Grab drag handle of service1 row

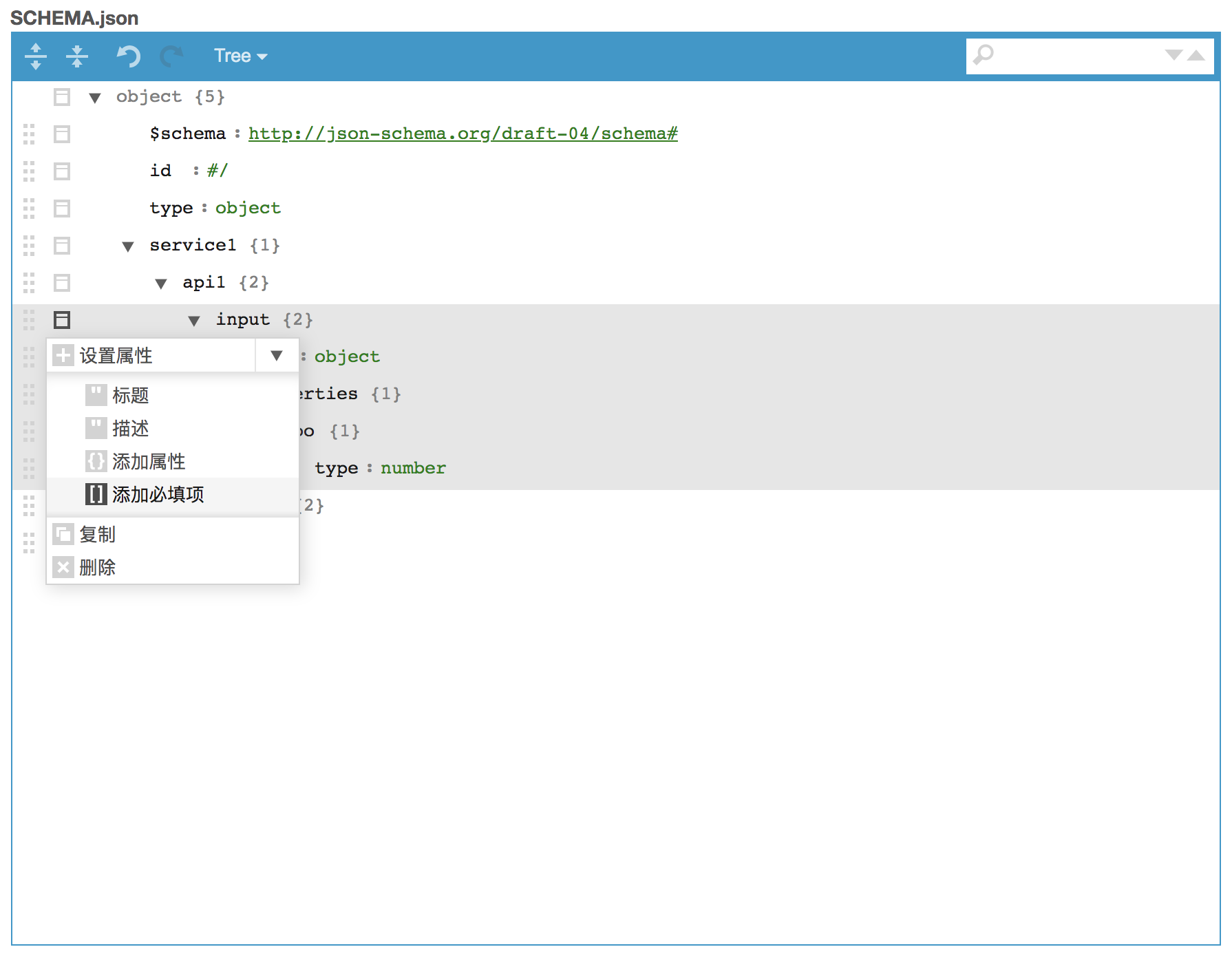tap(29, 246)
